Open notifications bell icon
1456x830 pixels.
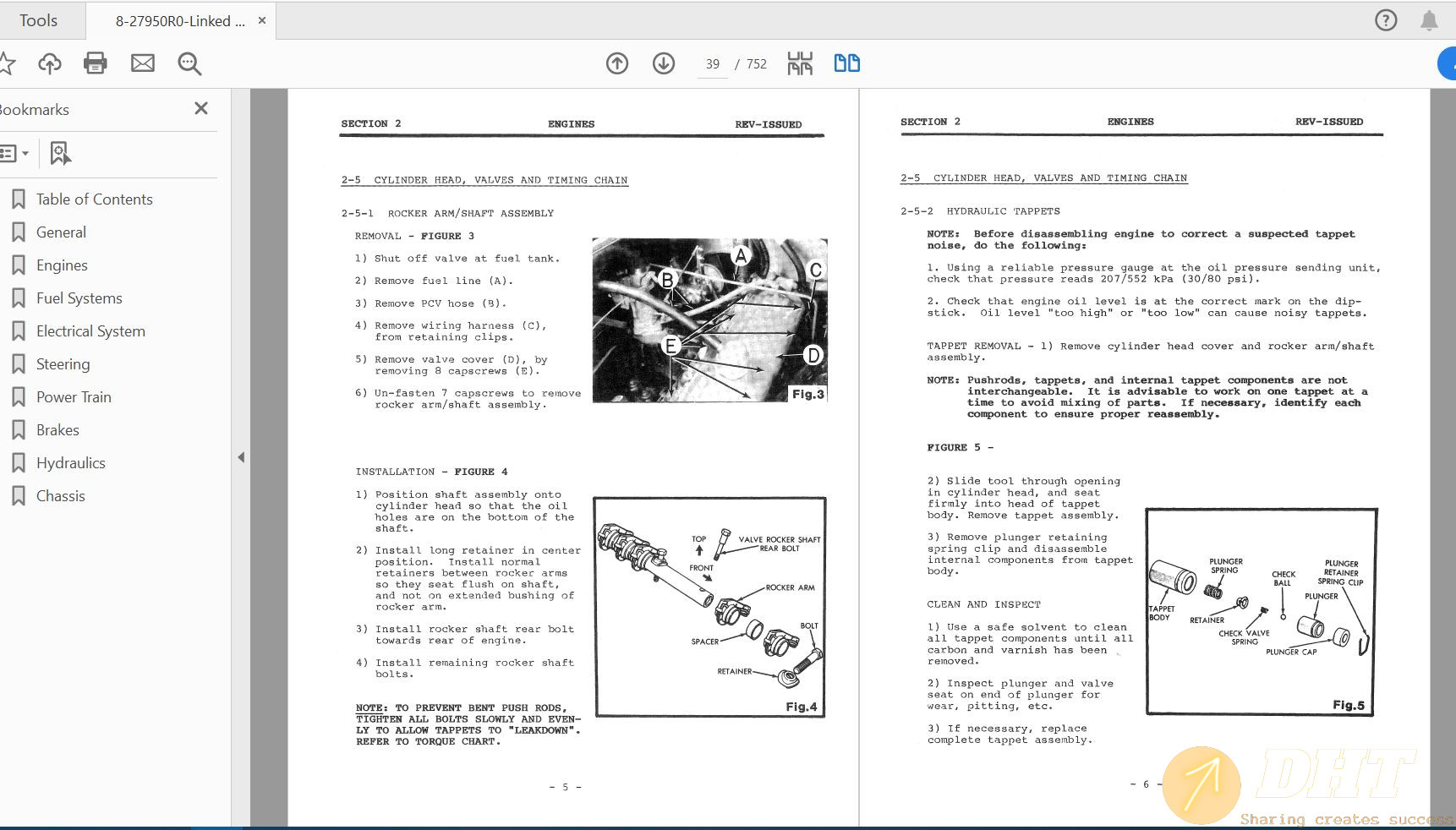(x=1429, y=20)
